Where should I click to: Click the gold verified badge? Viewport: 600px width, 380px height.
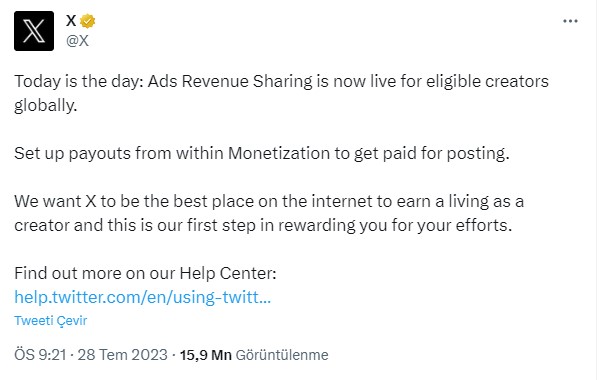88,21
